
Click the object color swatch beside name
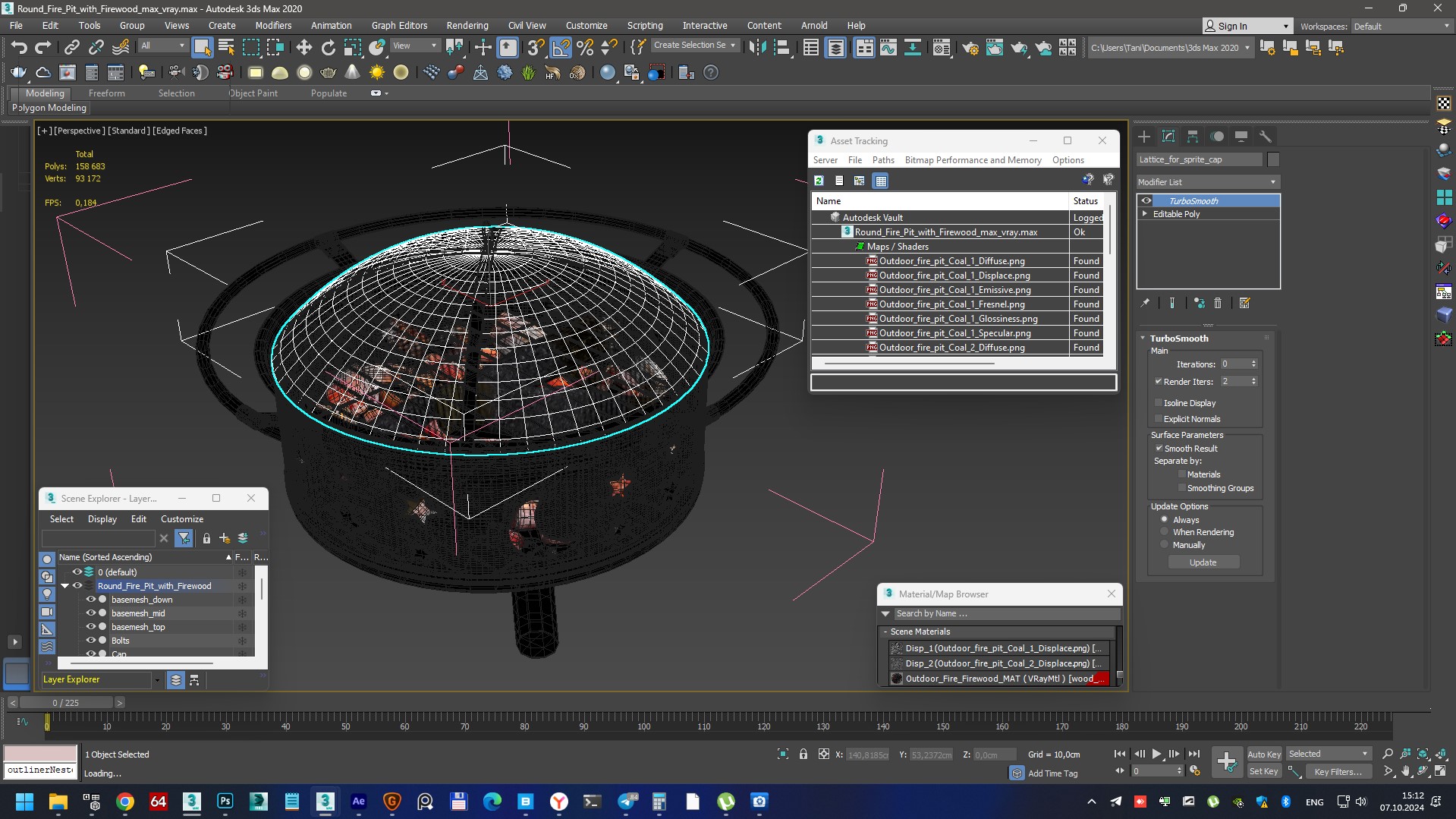click(1273, 159)
